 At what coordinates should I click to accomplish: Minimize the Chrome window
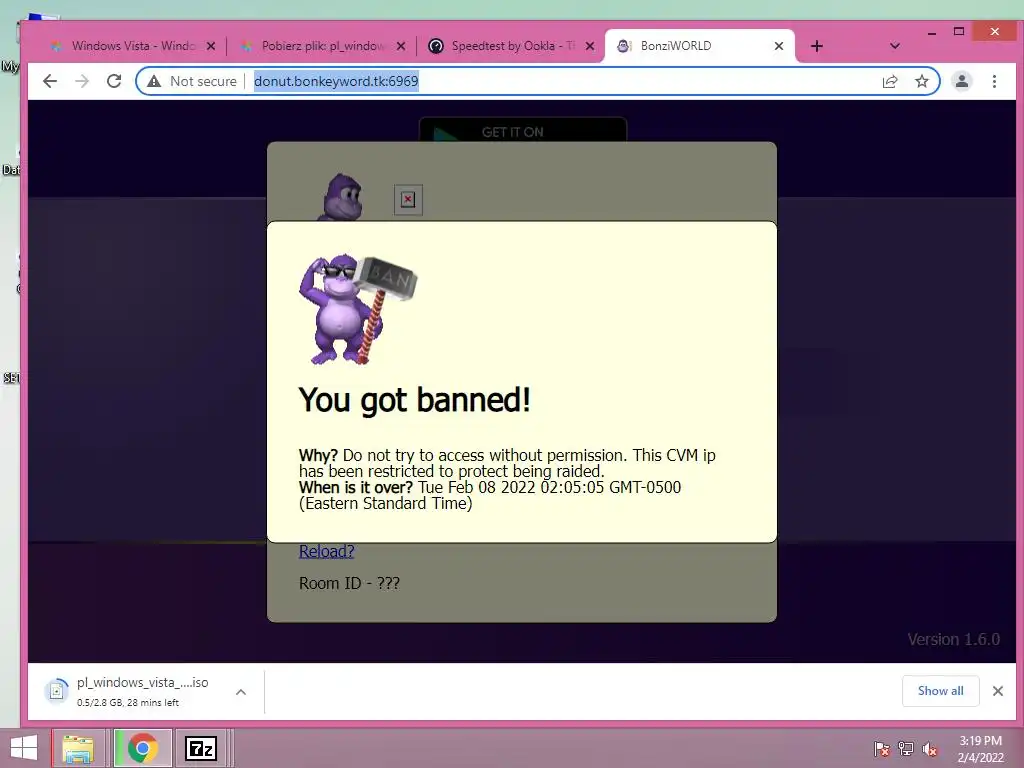[x=932, y=32]
